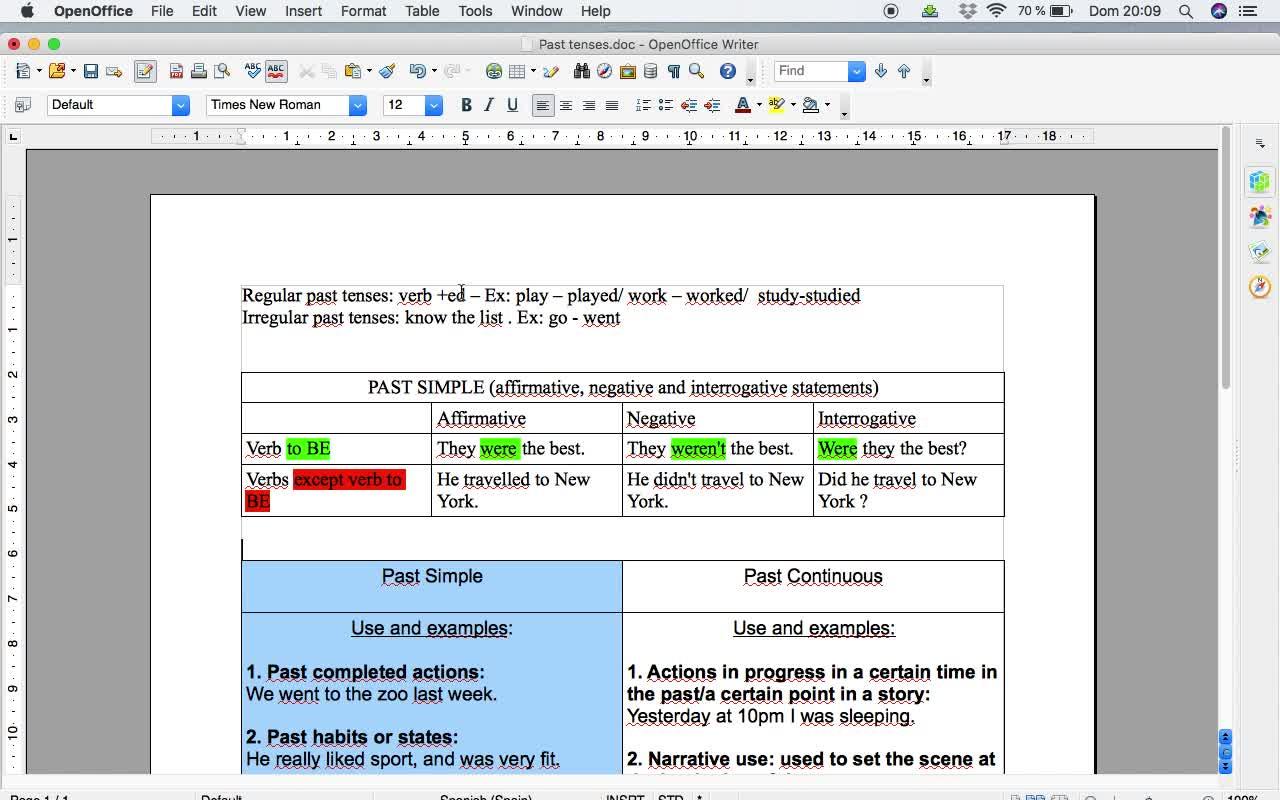Open the Tools menu

click(475, 11)
